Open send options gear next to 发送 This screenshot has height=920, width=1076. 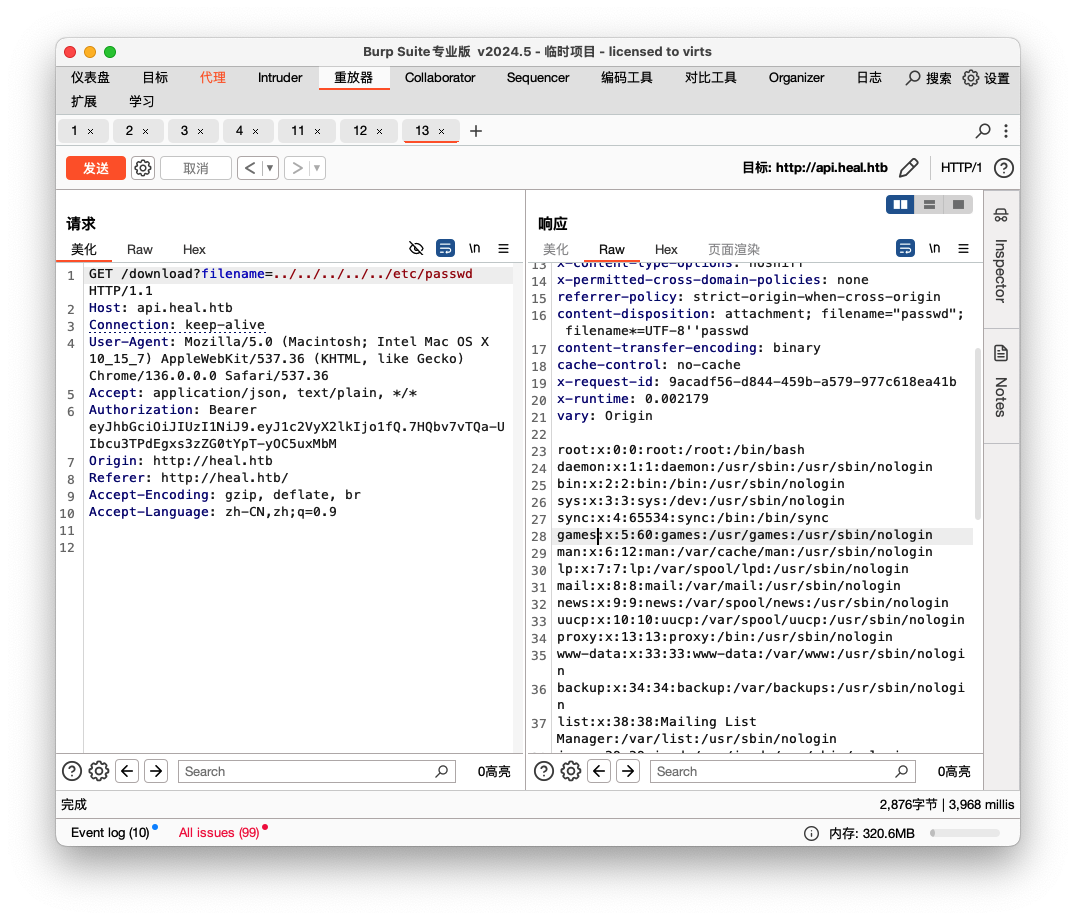pos(143,168)
